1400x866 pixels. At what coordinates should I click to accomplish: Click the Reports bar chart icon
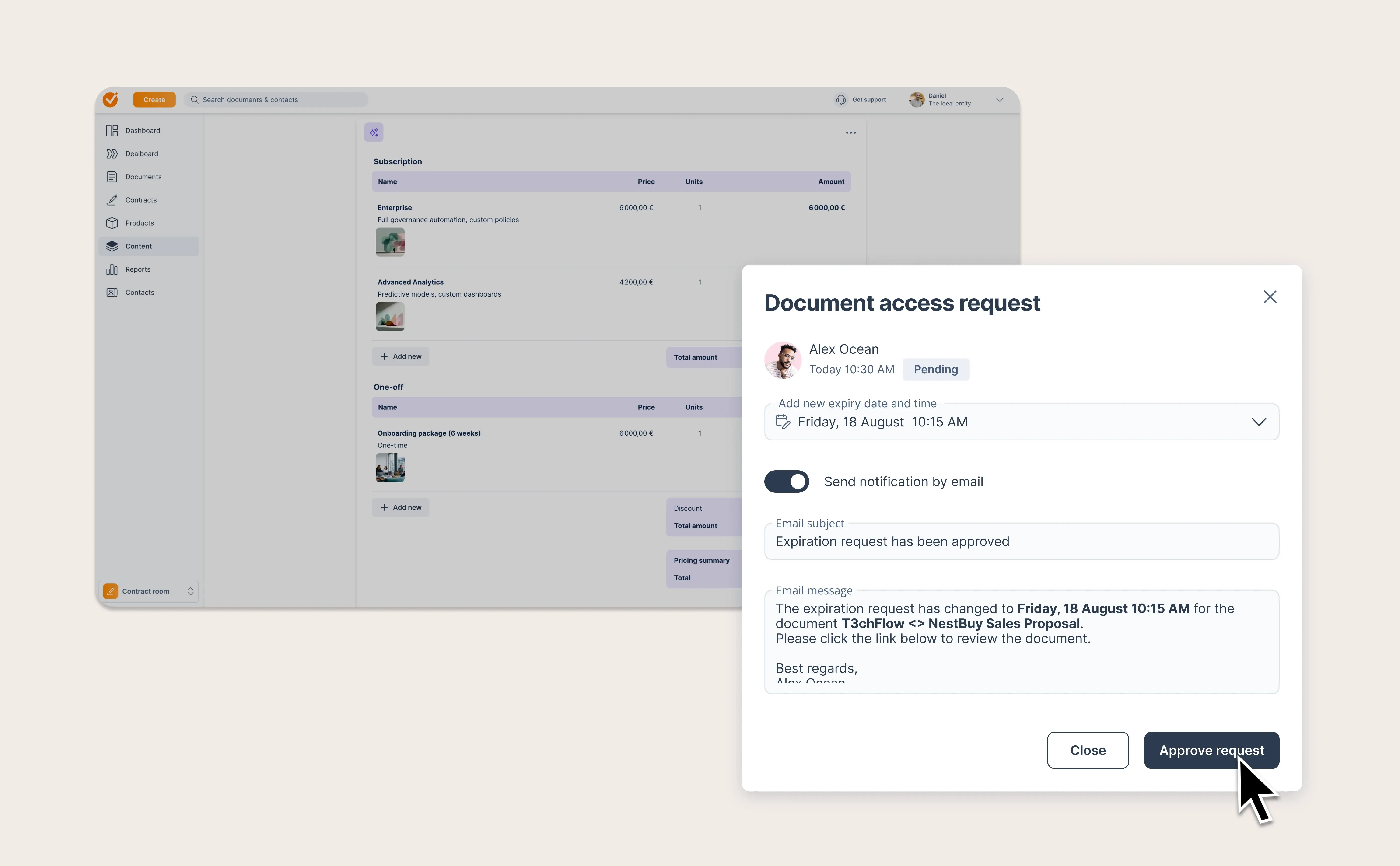pyautogui.click(x=112, y=269)
